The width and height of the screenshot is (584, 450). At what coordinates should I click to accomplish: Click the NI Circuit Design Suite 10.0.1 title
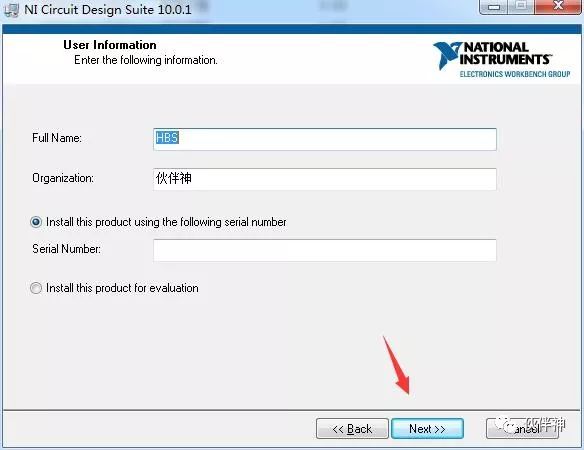click(x=108, y=10)
